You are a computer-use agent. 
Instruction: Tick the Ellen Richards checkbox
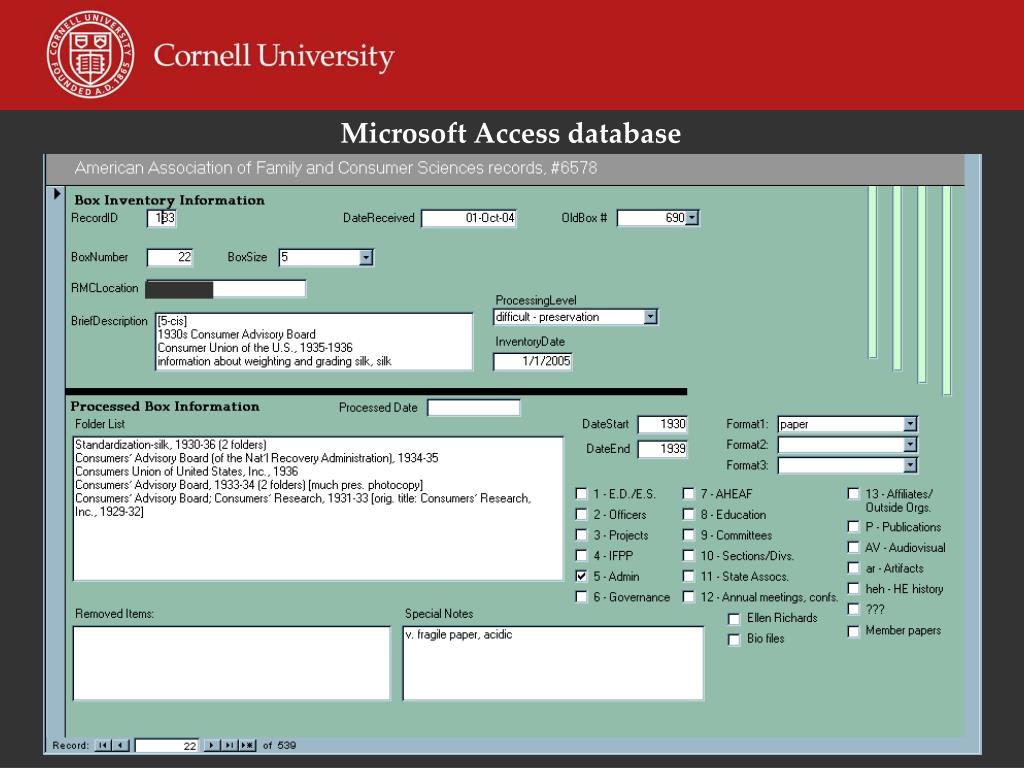click(734, 618)
